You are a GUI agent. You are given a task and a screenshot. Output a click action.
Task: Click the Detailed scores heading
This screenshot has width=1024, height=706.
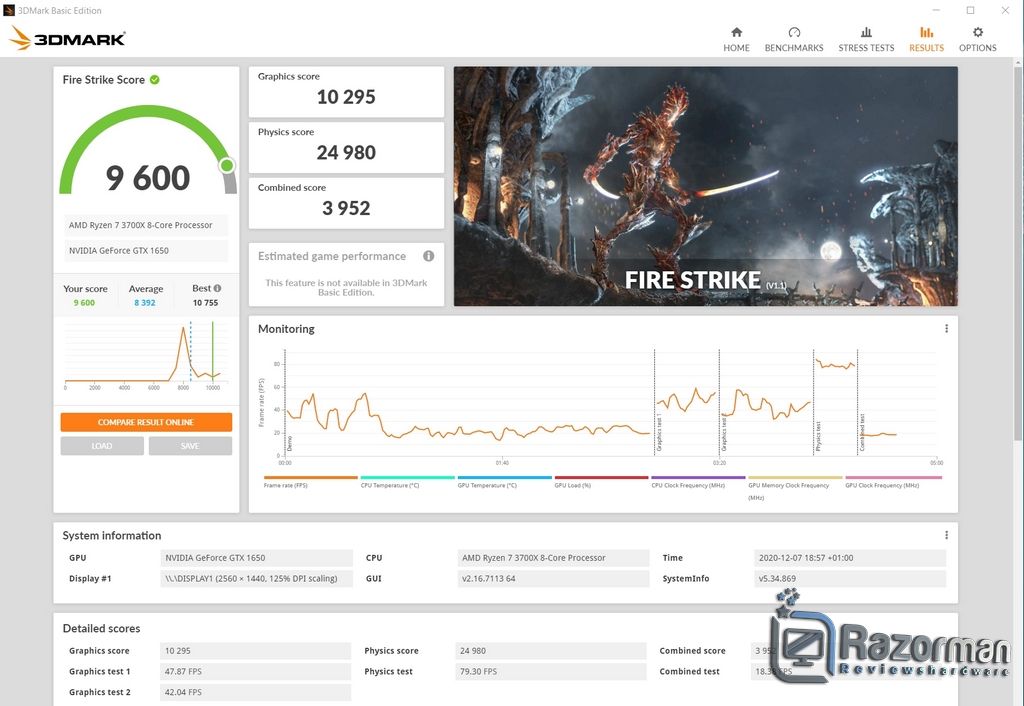tap(101, 628)
